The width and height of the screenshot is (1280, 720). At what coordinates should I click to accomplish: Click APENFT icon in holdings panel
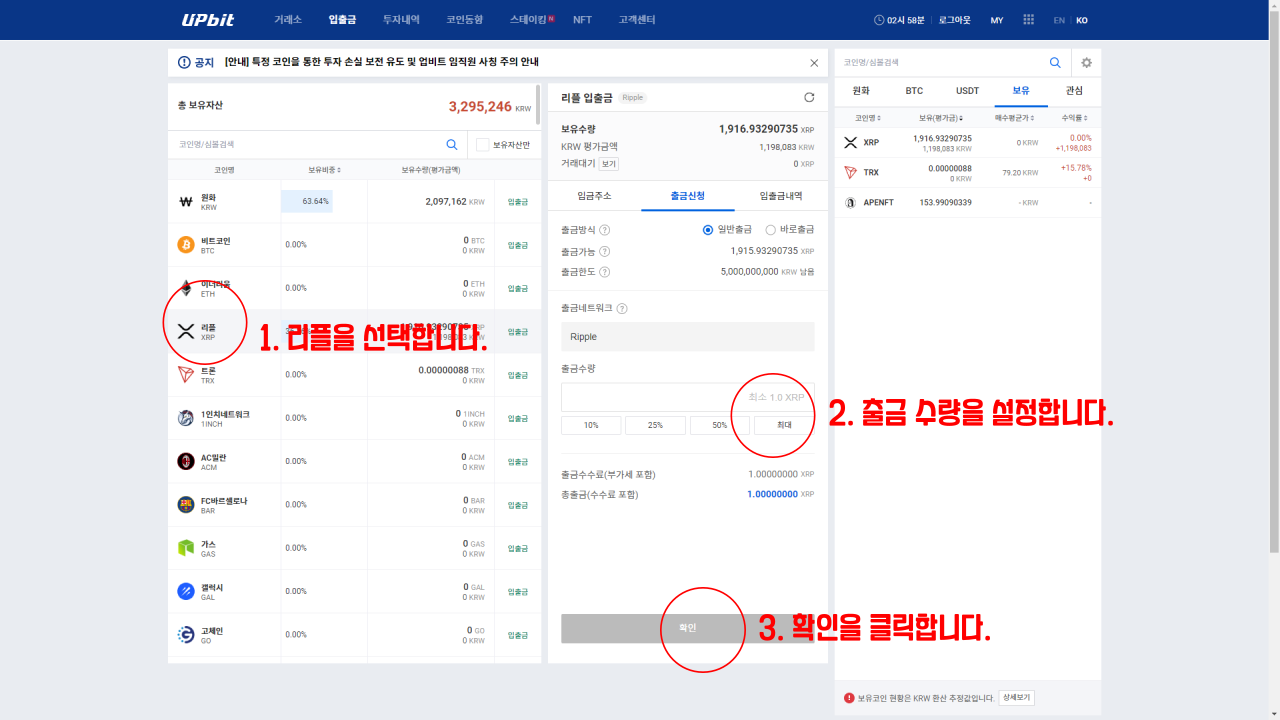(x=851, y=202)
